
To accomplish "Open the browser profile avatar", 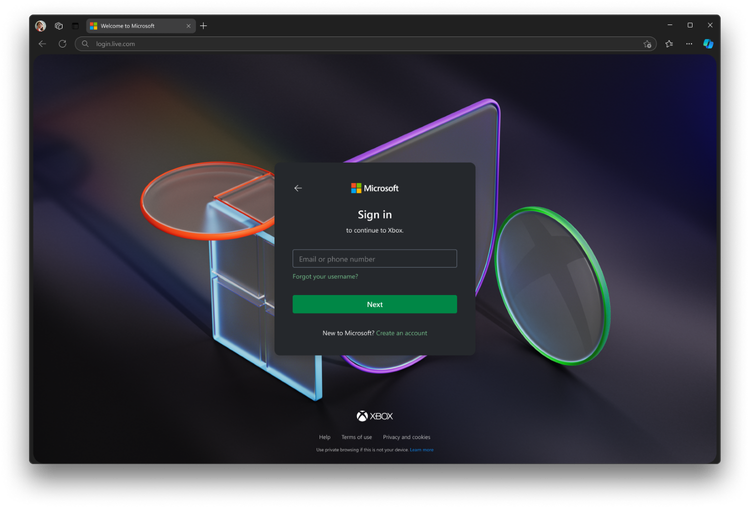I will pos(41,26).
